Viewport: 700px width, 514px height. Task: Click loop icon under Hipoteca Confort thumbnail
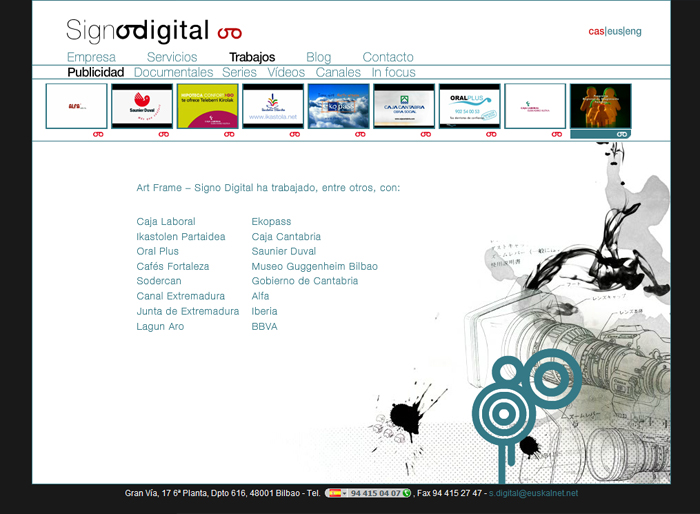229,134
